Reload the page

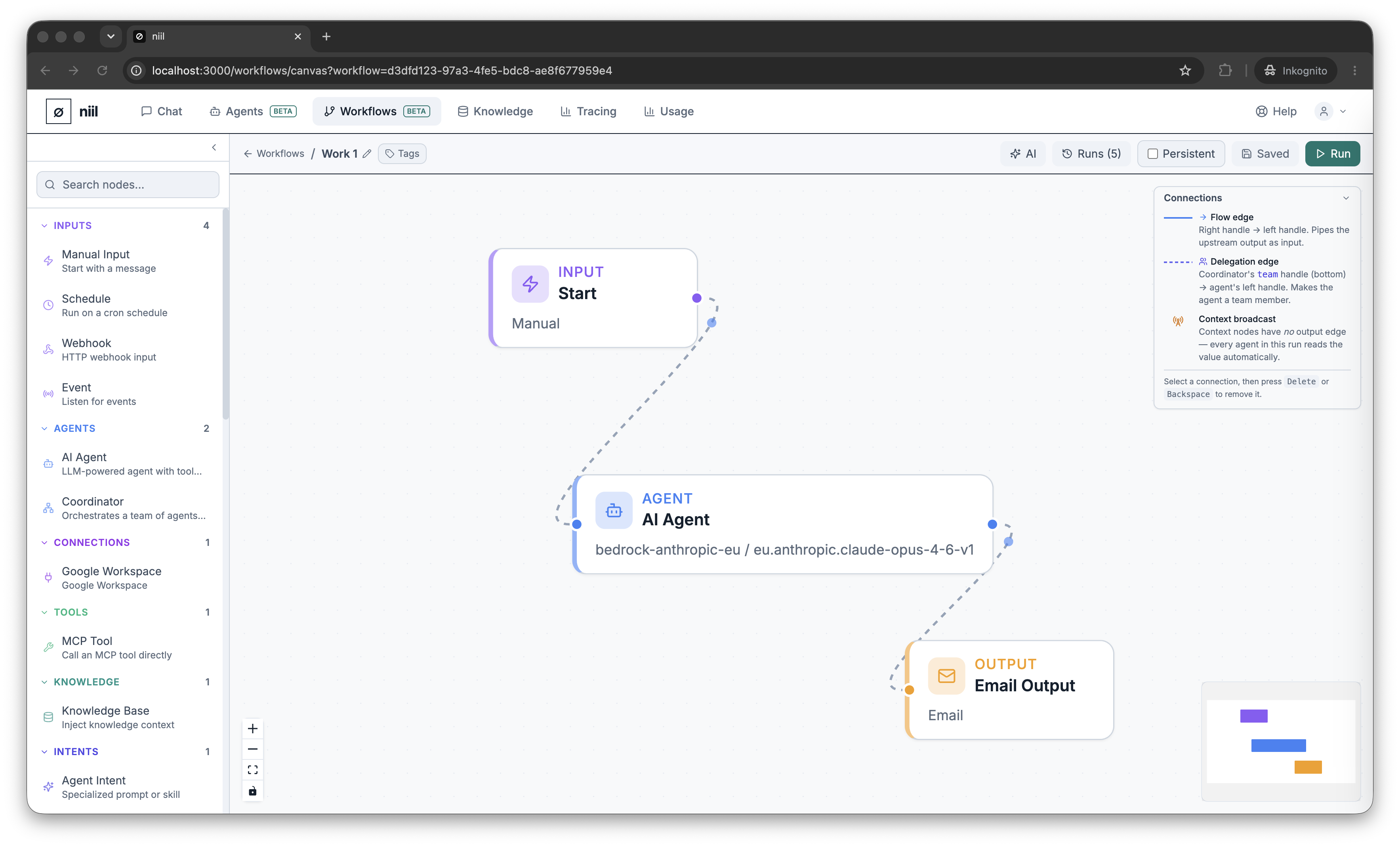[x=102, y=71]
